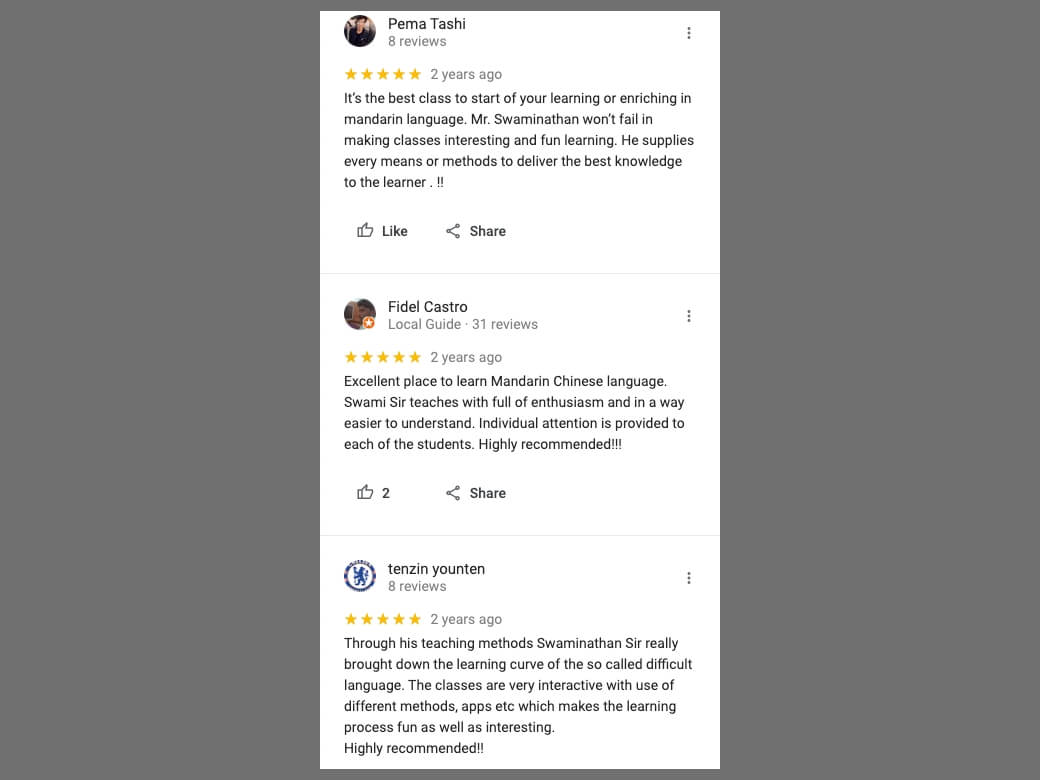The width and height of the screenshot is (1040, 780).
Task: Click the star rating on Pema Tashi's review
Action: [382, 75]
